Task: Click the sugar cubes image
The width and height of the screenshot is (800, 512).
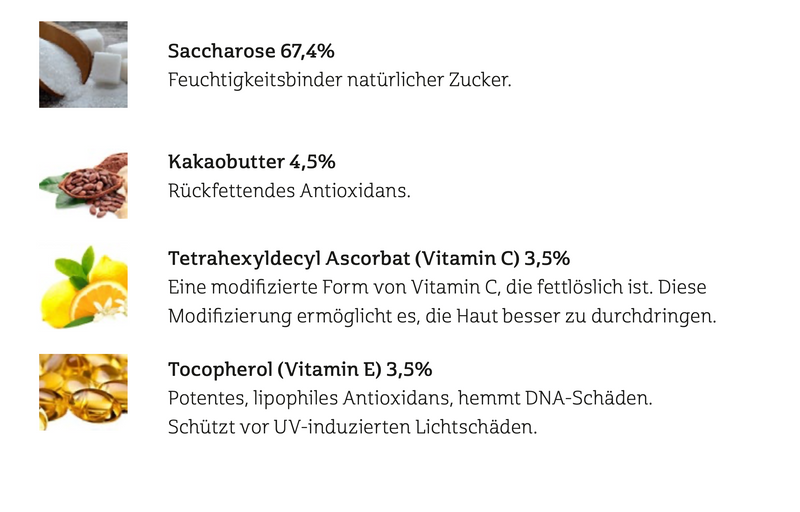Action: tap(83, 64)
